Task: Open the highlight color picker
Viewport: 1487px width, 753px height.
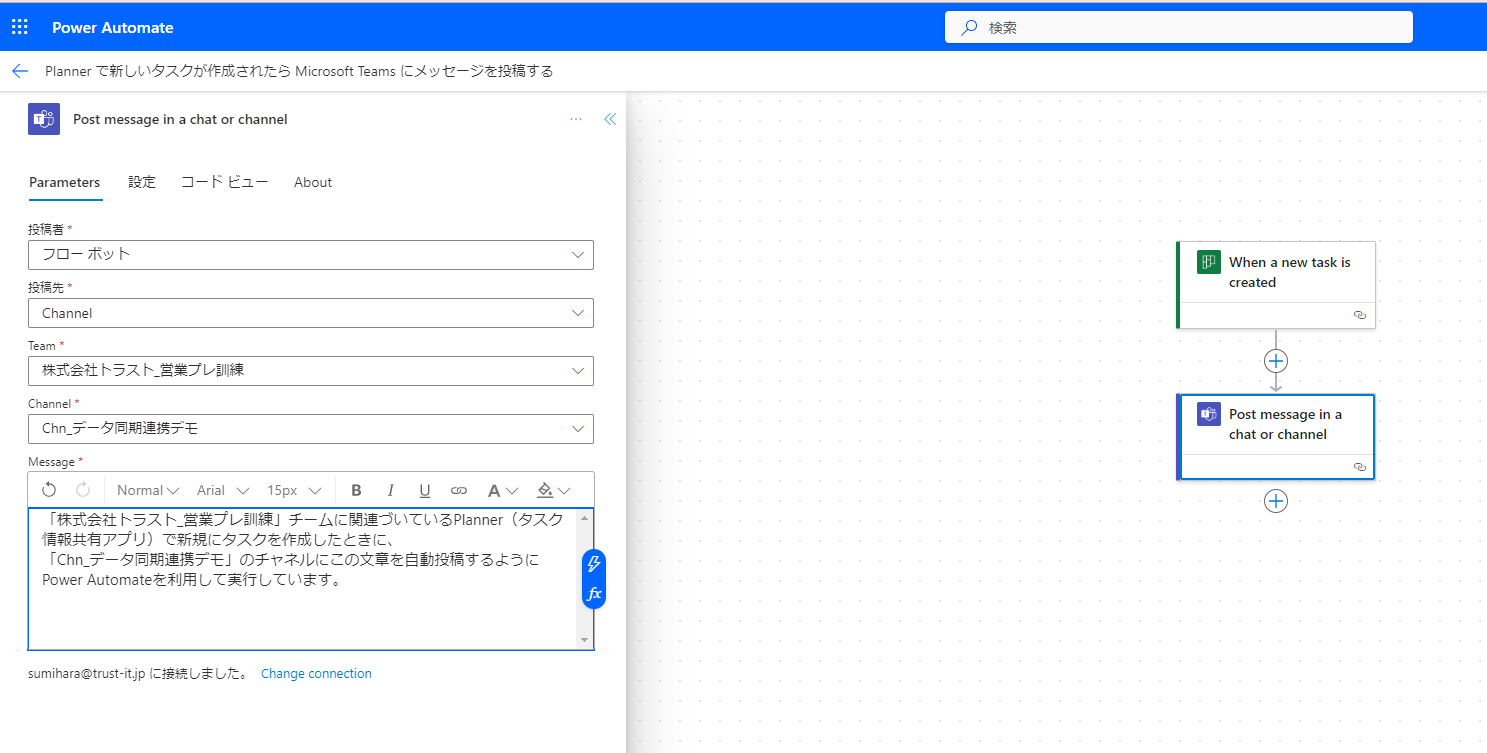Action: pyautogui.click(x=553, y=490)
